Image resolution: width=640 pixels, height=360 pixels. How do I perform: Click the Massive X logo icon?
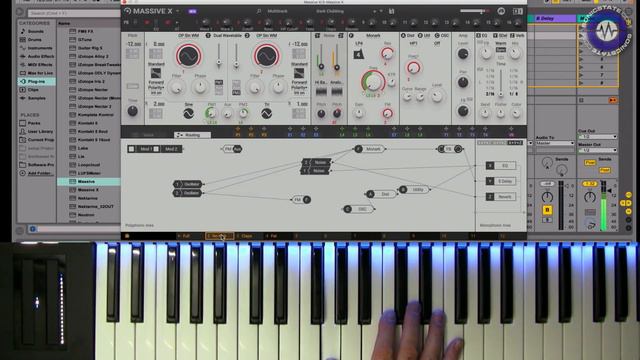click(128, 11)
